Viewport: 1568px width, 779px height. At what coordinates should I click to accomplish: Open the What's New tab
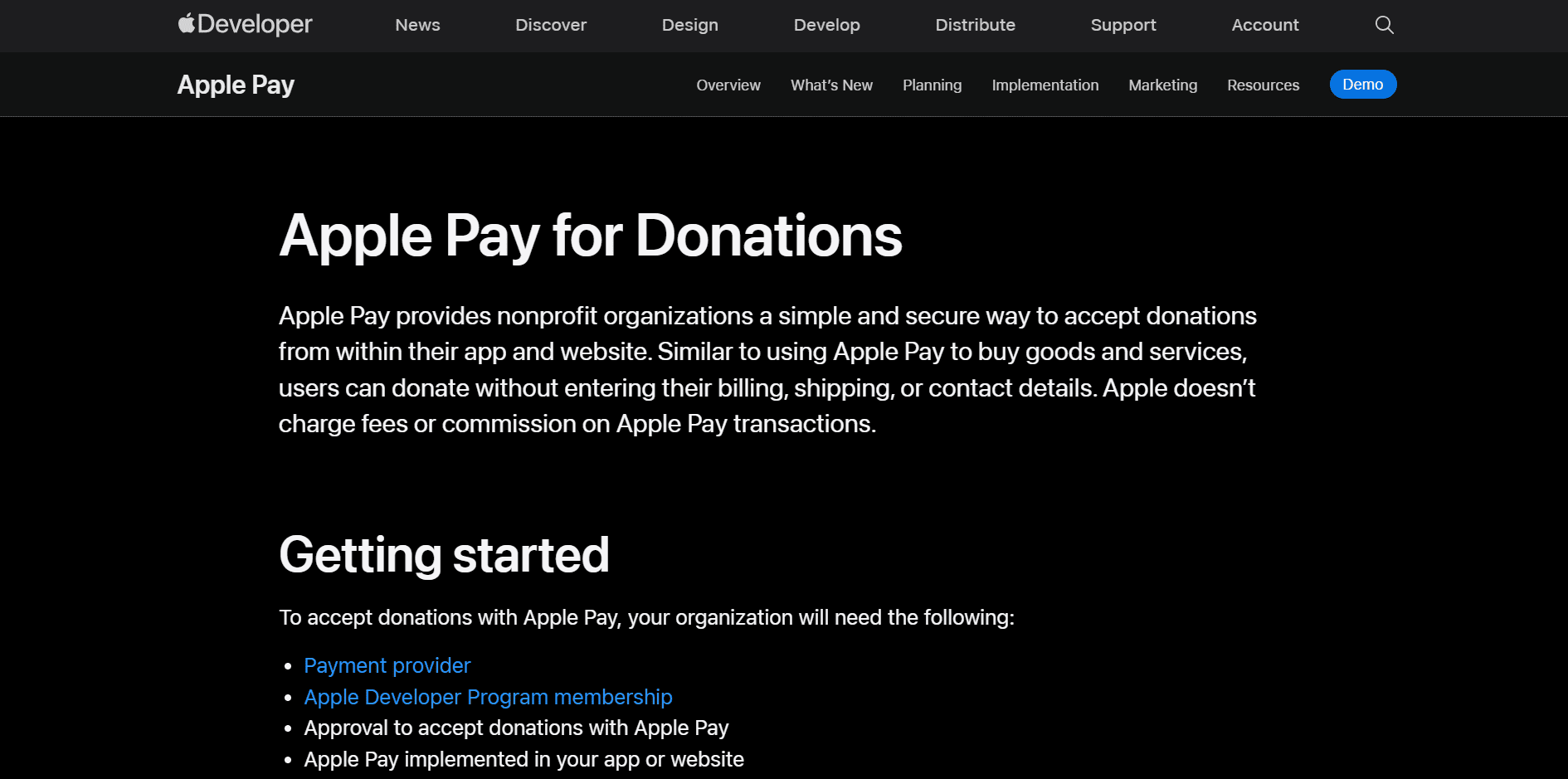pyautogui.click(x=831, y=85)
